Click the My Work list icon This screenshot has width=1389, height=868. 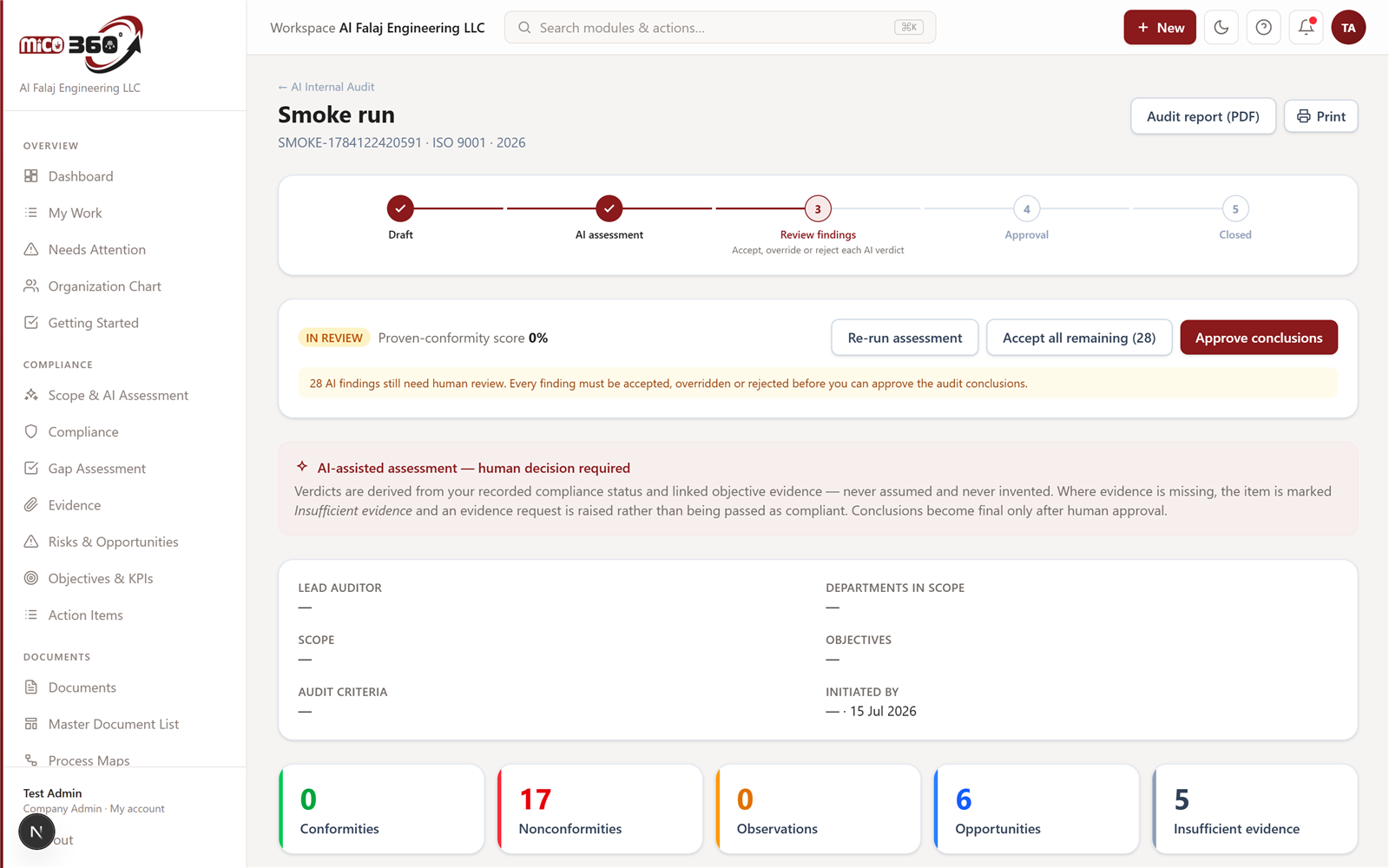click(x=31, y=213)
